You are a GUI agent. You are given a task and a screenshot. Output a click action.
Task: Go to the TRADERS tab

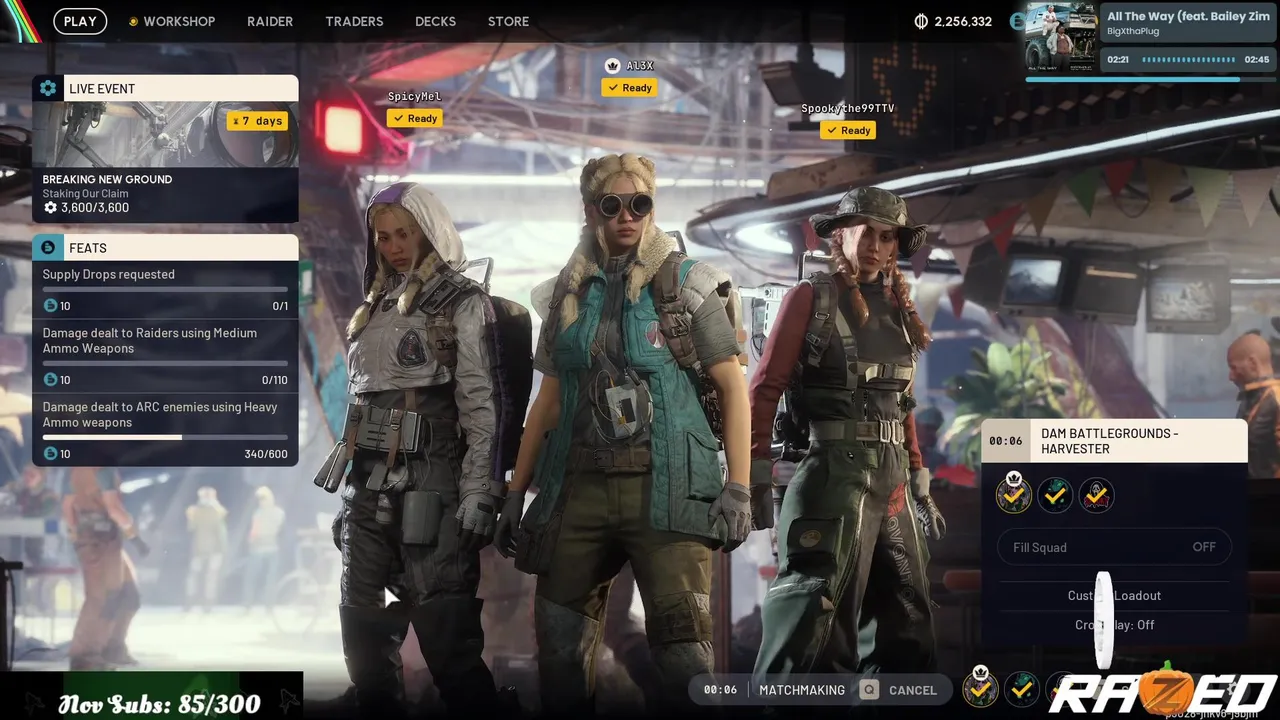[x=354, y=21]
